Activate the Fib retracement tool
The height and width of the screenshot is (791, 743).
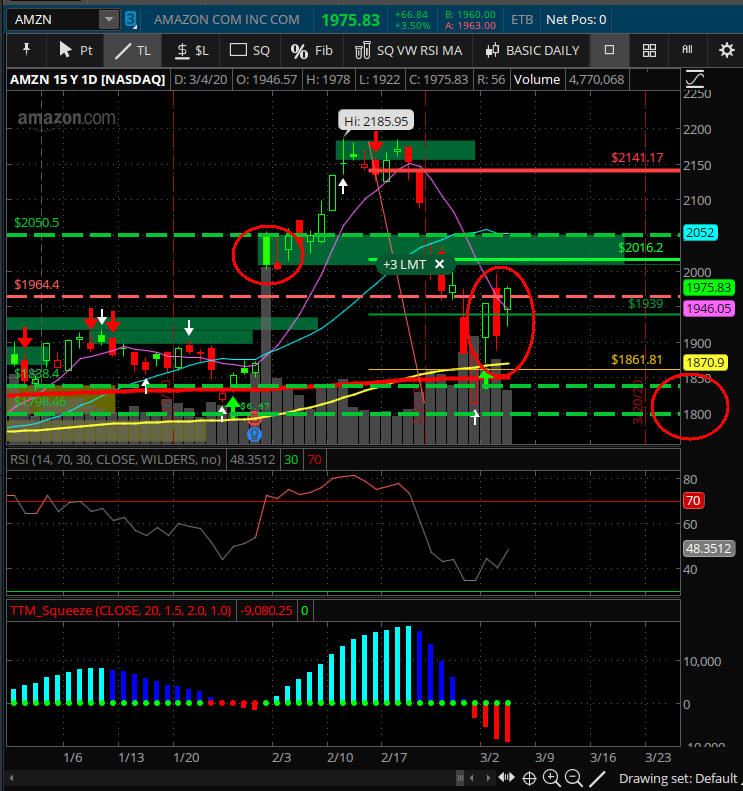[x=311, y=50]
